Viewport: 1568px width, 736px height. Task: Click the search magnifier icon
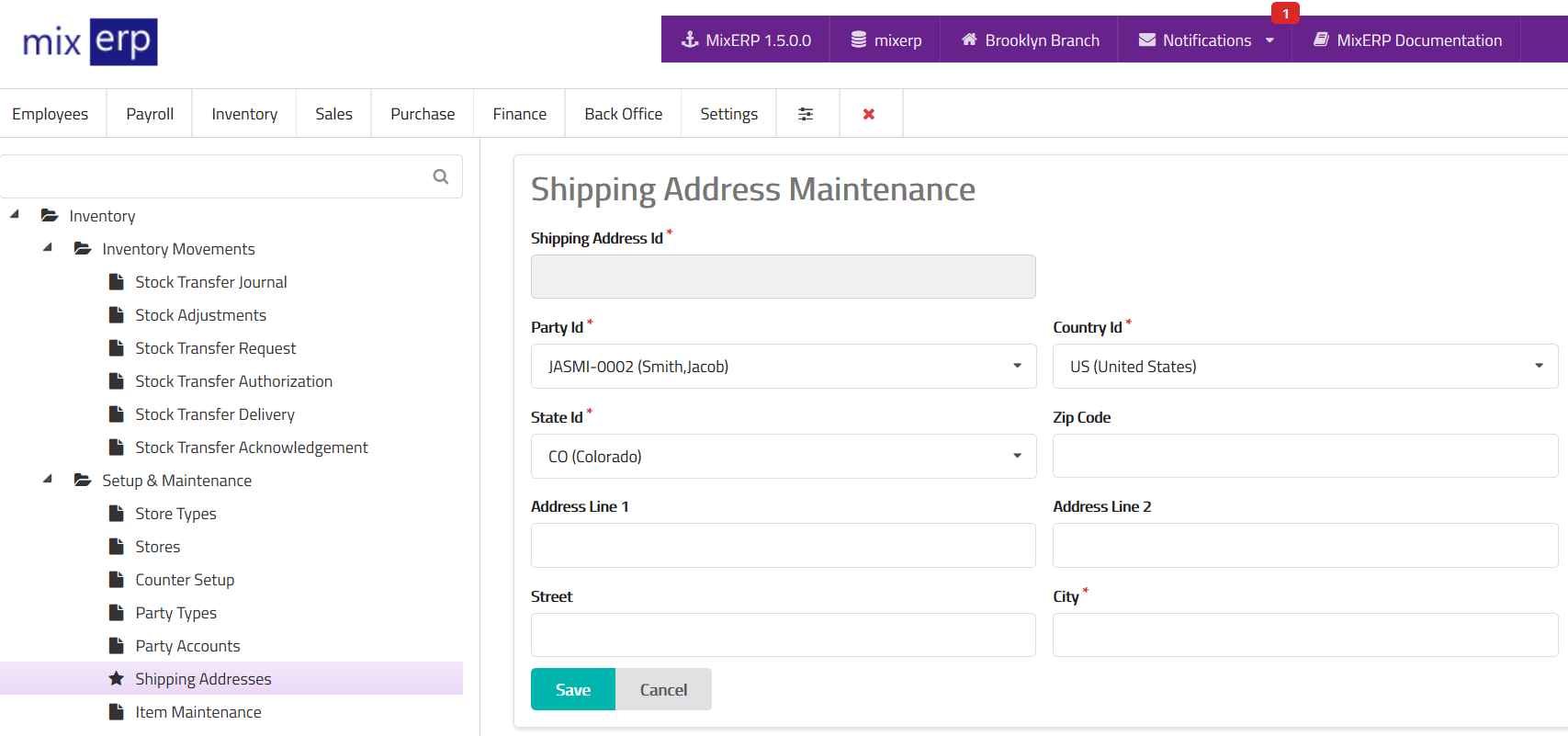(x=441, y=176)
